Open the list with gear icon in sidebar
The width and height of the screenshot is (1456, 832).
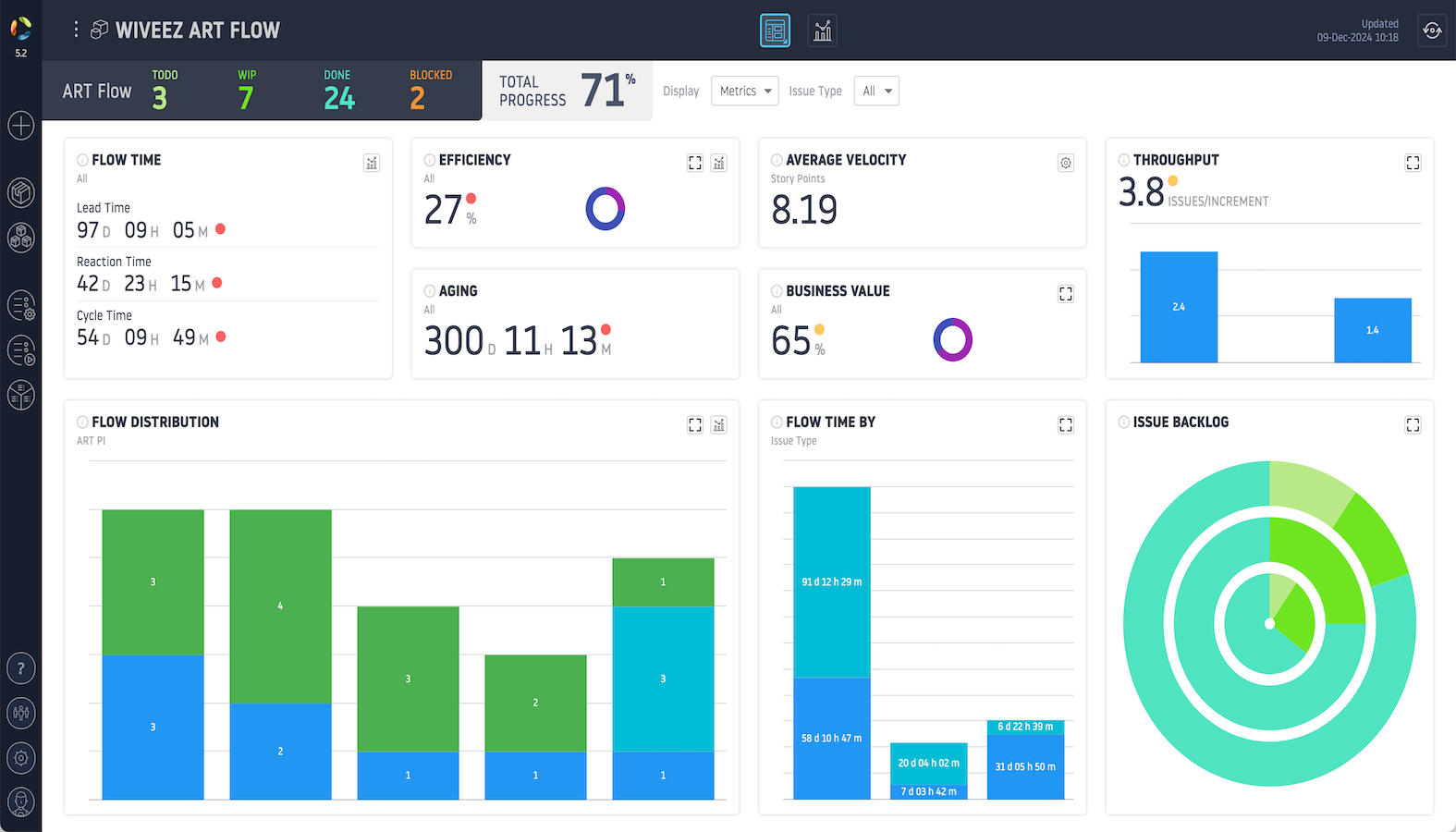coord(21,305)
